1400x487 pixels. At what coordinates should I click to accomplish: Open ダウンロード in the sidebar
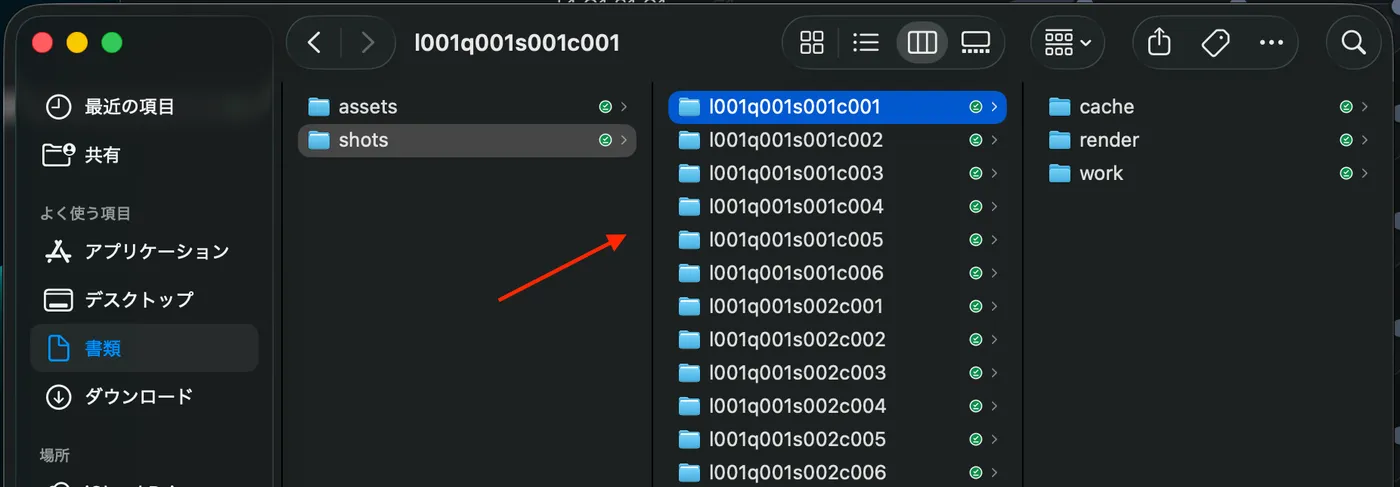(145, 396)
